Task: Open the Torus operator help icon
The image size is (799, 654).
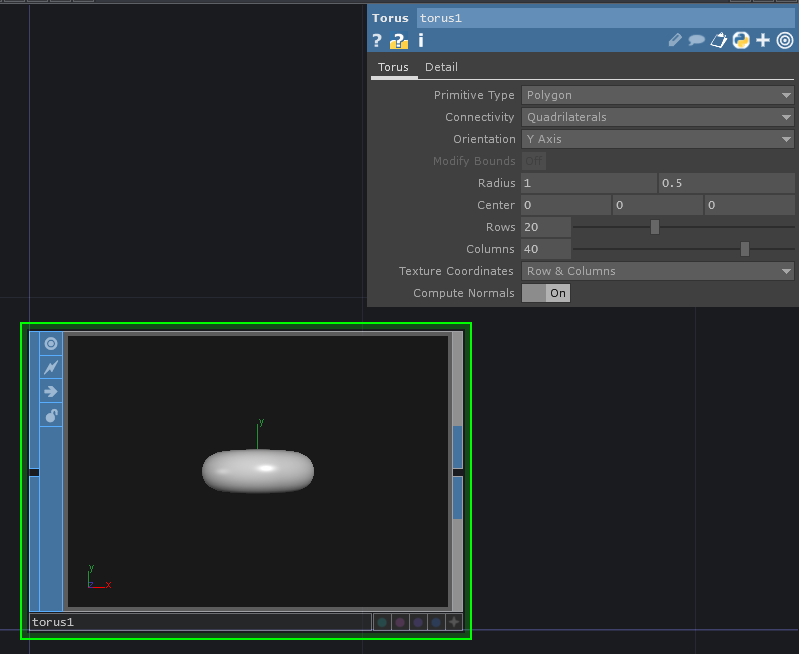Action: coord(377,41)
